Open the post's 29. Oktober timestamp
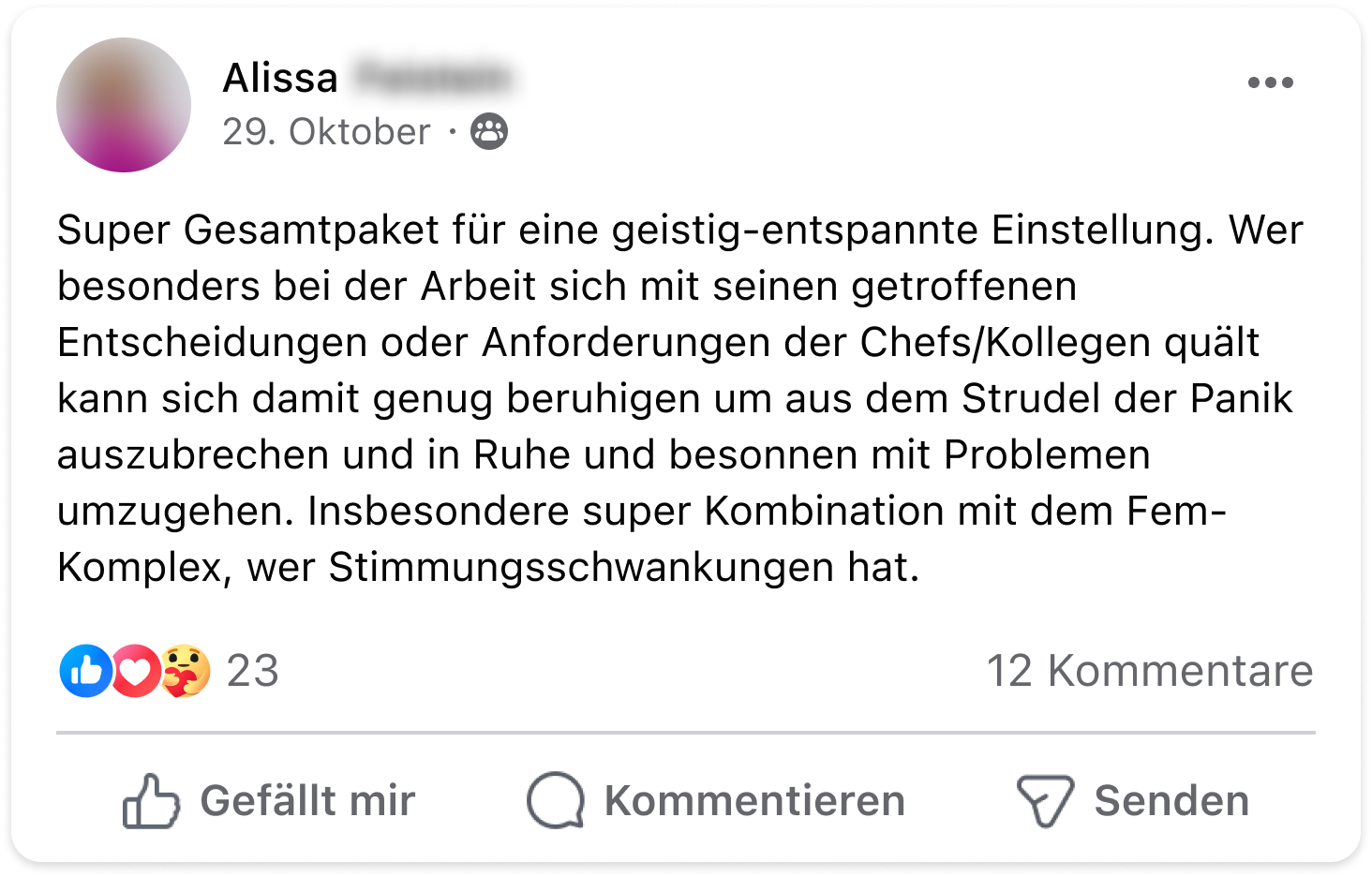The height and width of the screenshot is (877, 1372). [326, 132]
